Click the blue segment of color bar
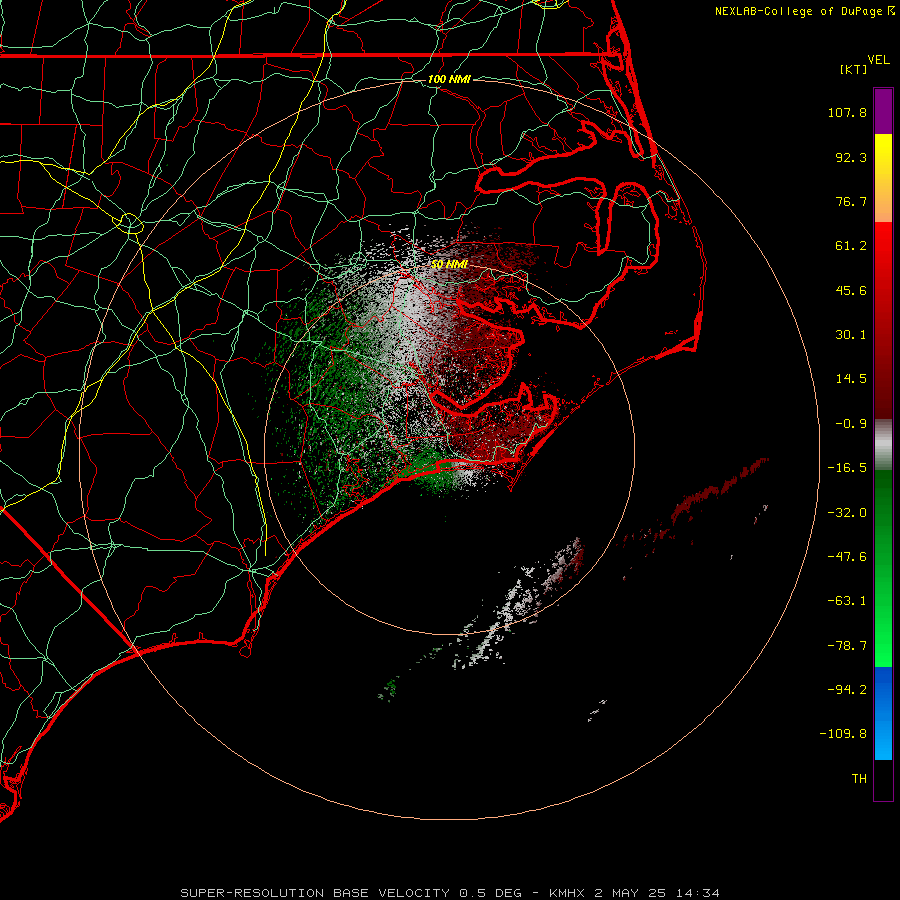 click(x=883, y=712)
